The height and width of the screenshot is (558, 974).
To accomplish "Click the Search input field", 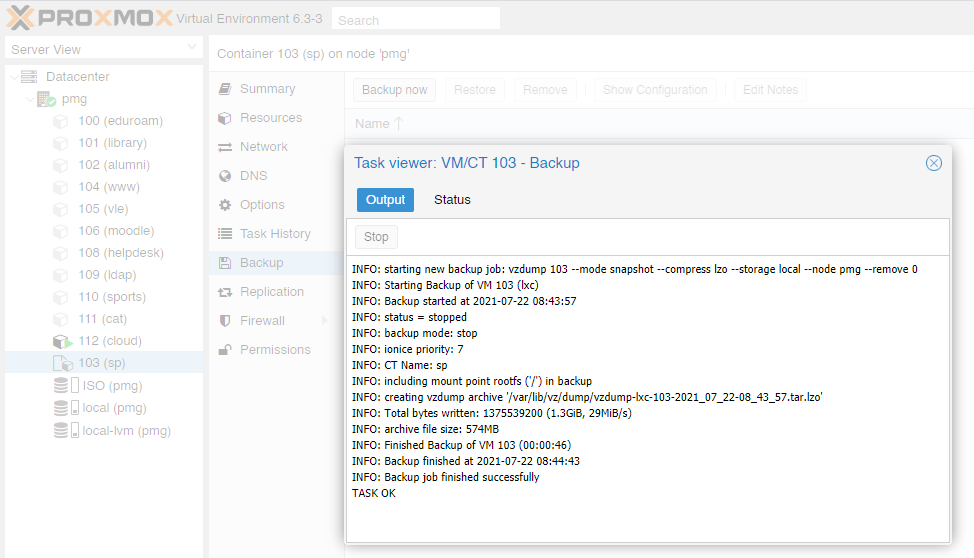I will (x=416, y=20).
